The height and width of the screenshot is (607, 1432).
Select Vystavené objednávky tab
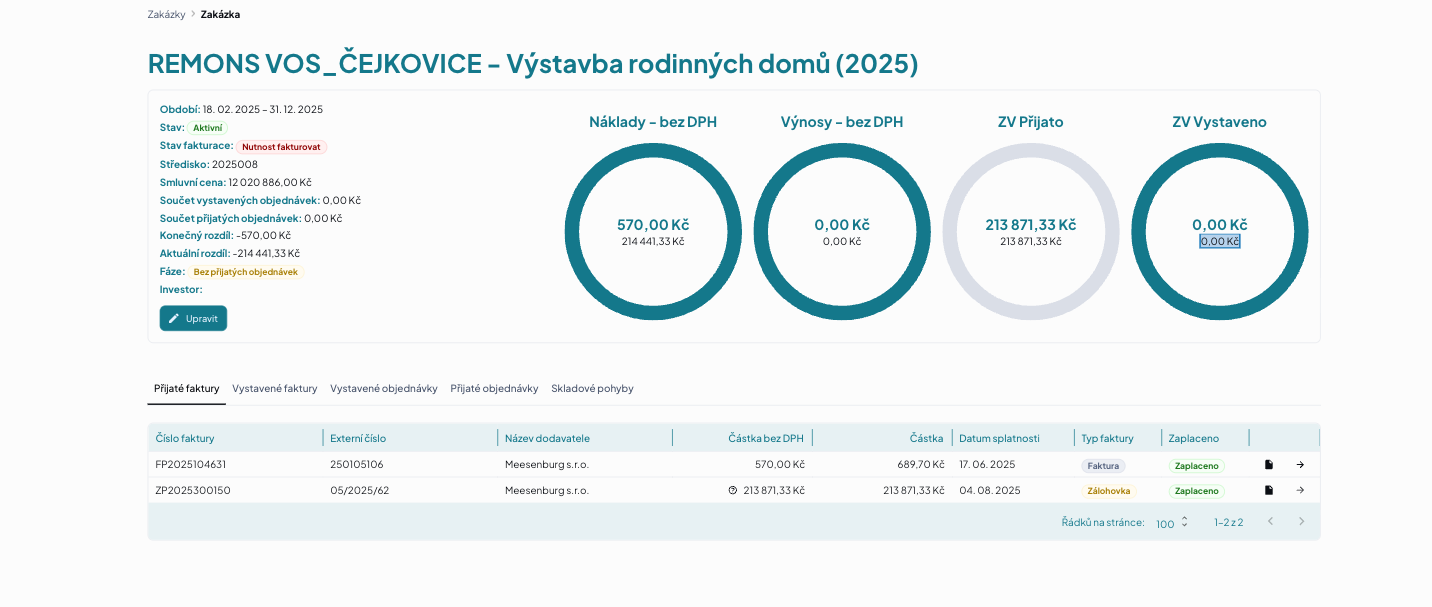pyautogui.click(x=384, y=388)
